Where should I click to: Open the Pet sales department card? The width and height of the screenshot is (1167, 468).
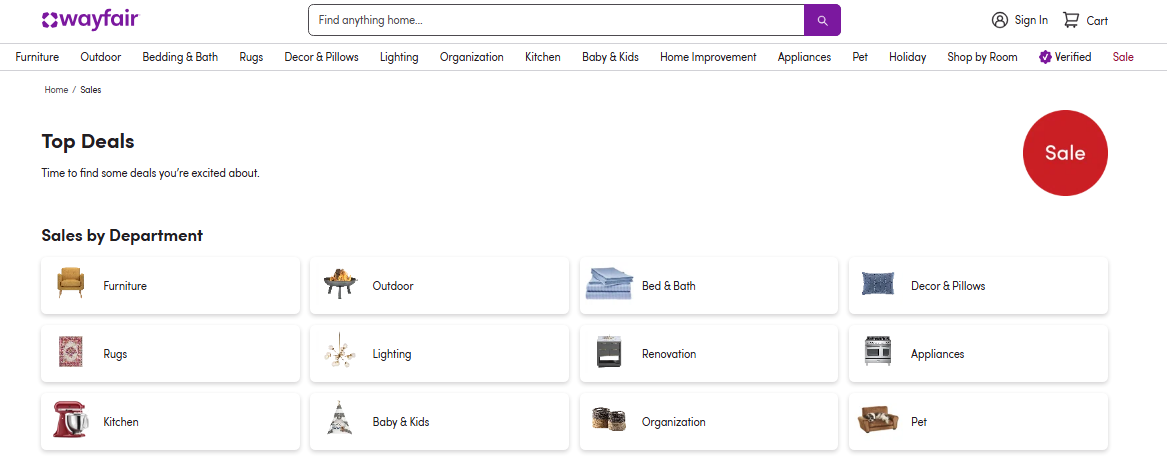point(978,422)
